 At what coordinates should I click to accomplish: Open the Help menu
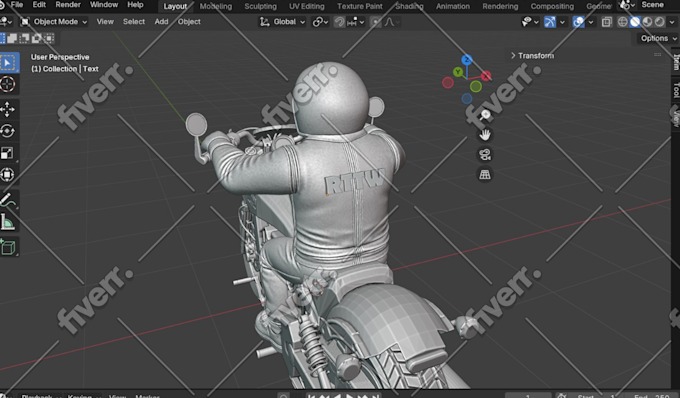click(x=135, y=5)
